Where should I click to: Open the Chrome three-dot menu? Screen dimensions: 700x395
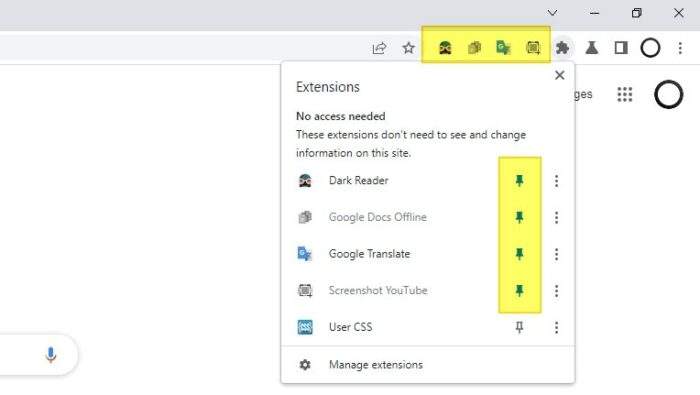click(680, 48)
